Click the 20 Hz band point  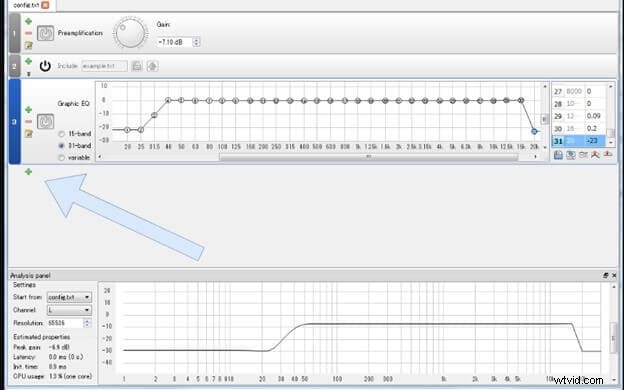[127, 130]
